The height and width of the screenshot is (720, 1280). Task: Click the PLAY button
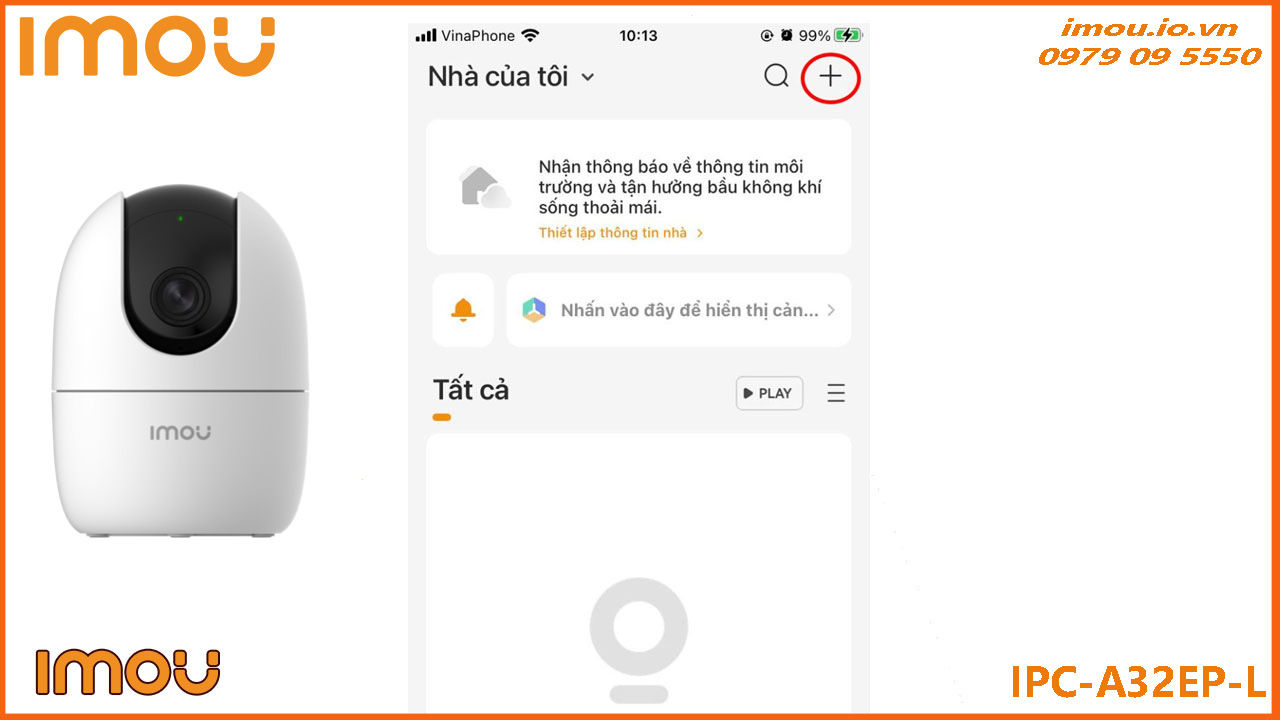coord(769,393)
